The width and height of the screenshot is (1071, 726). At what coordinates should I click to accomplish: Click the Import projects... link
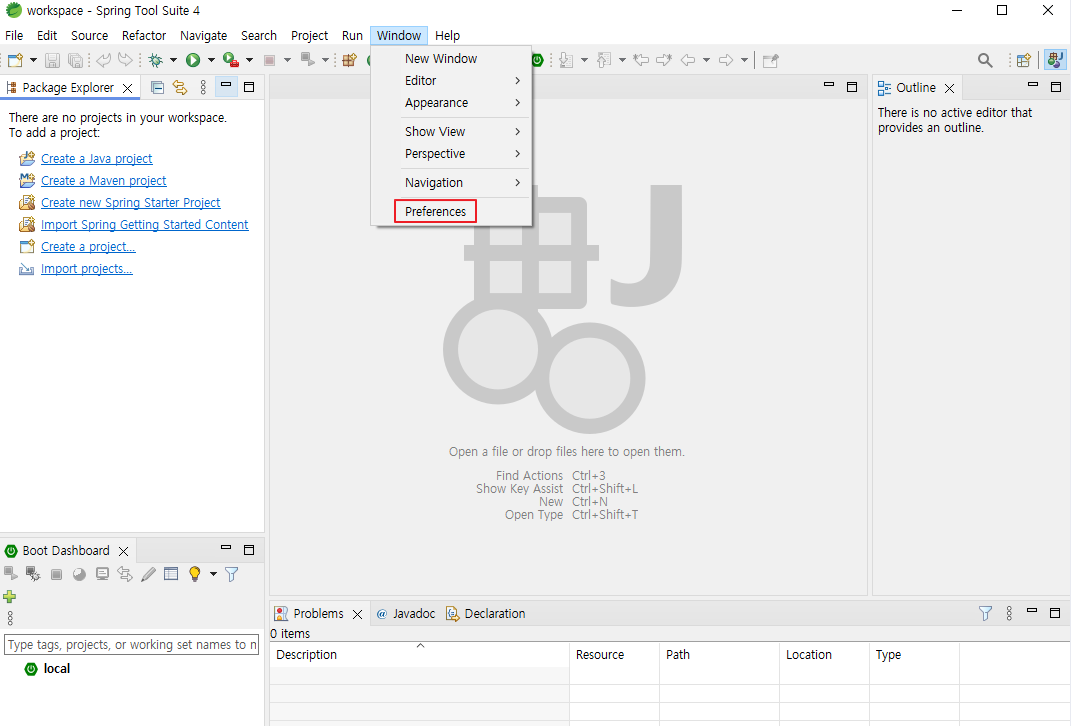pos(87,268)
